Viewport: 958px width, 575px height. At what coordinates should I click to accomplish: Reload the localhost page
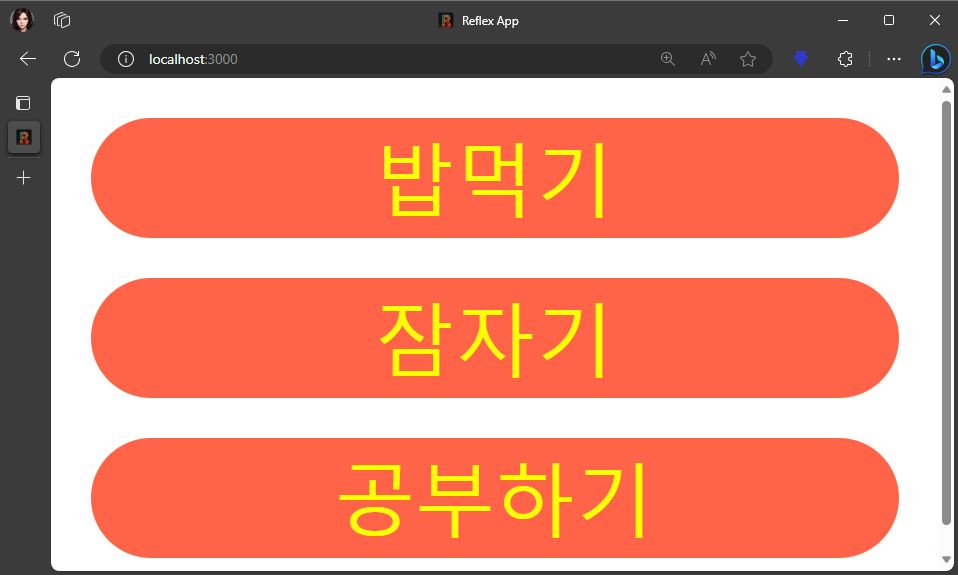[x=72, y=59]
